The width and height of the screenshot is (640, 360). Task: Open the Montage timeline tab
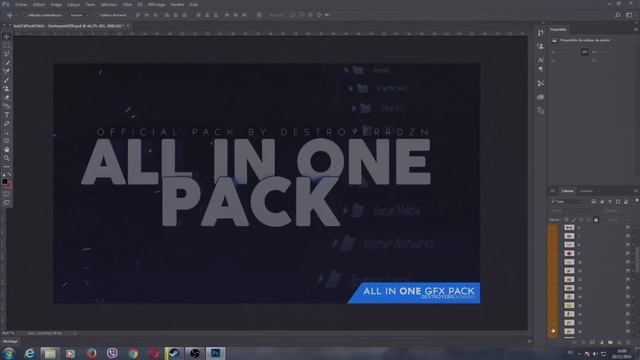click(10, 341)
